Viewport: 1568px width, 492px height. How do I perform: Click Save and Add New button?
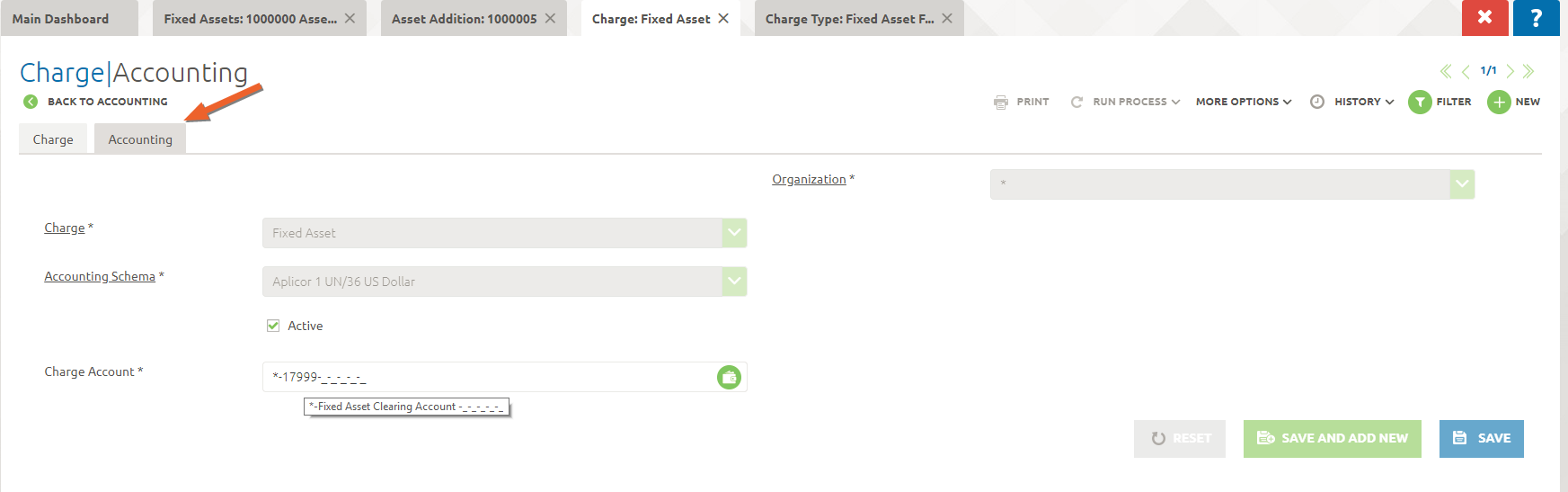tap(1332, 438)
